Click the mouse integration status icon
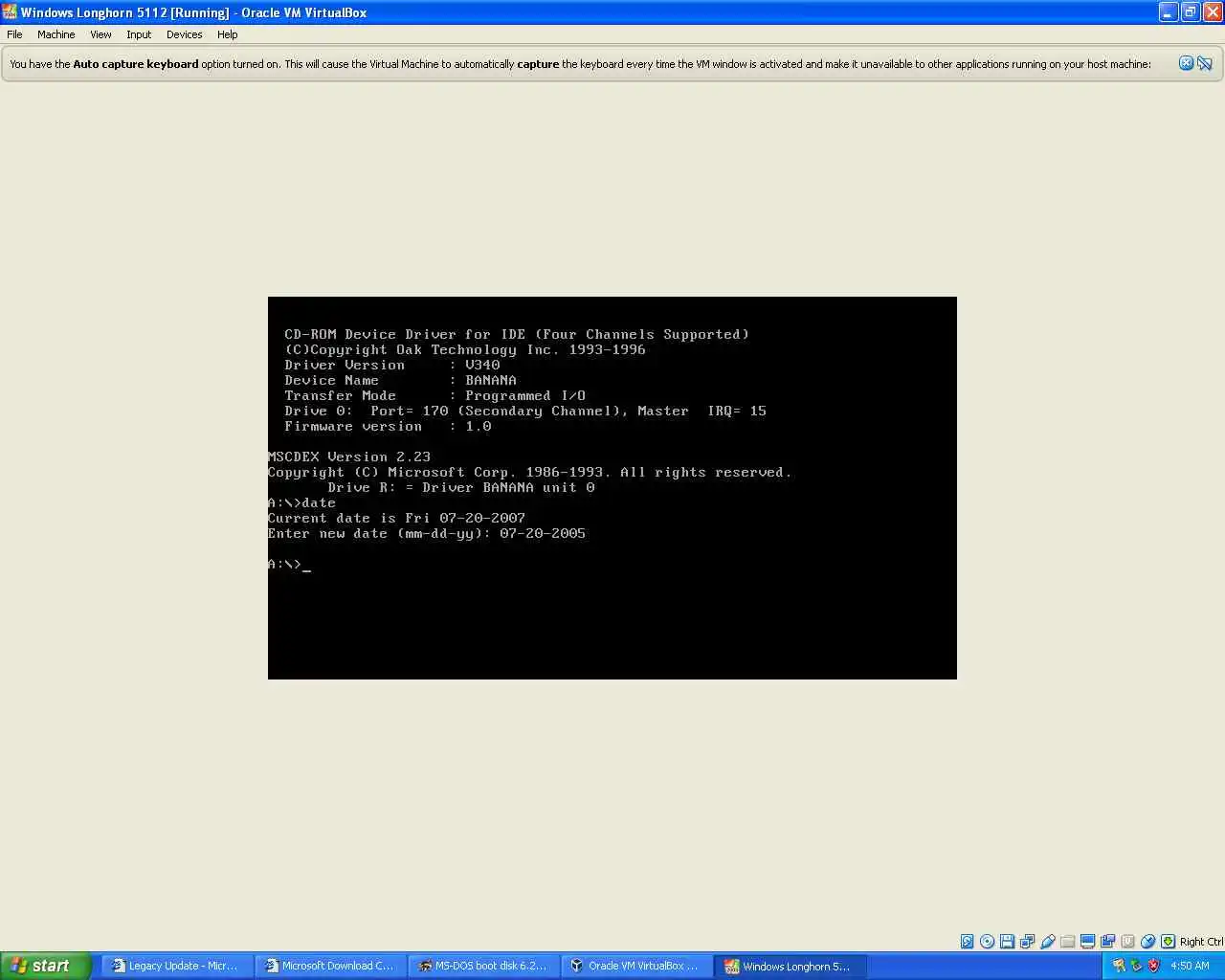 coord(1147,942)
